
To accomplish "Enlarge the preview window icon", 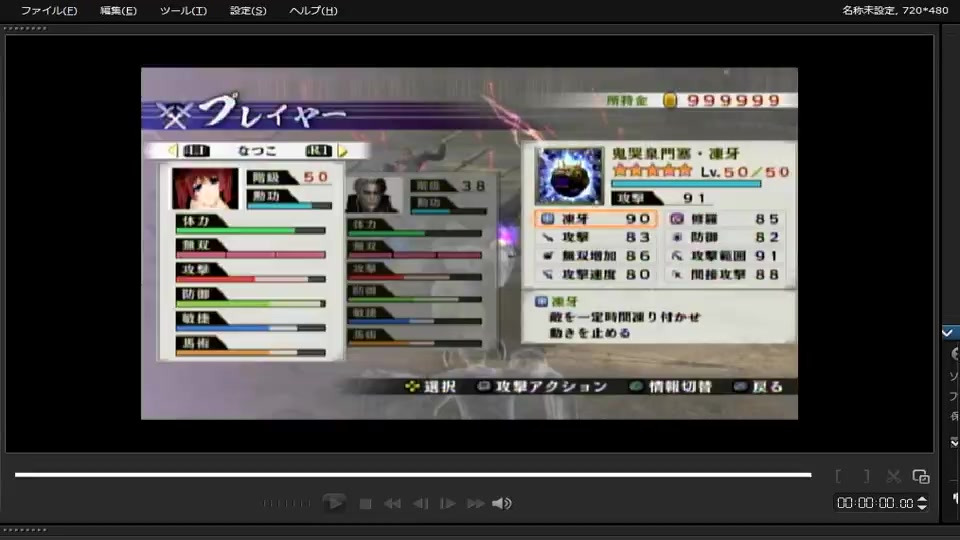I will coord(921,476).
